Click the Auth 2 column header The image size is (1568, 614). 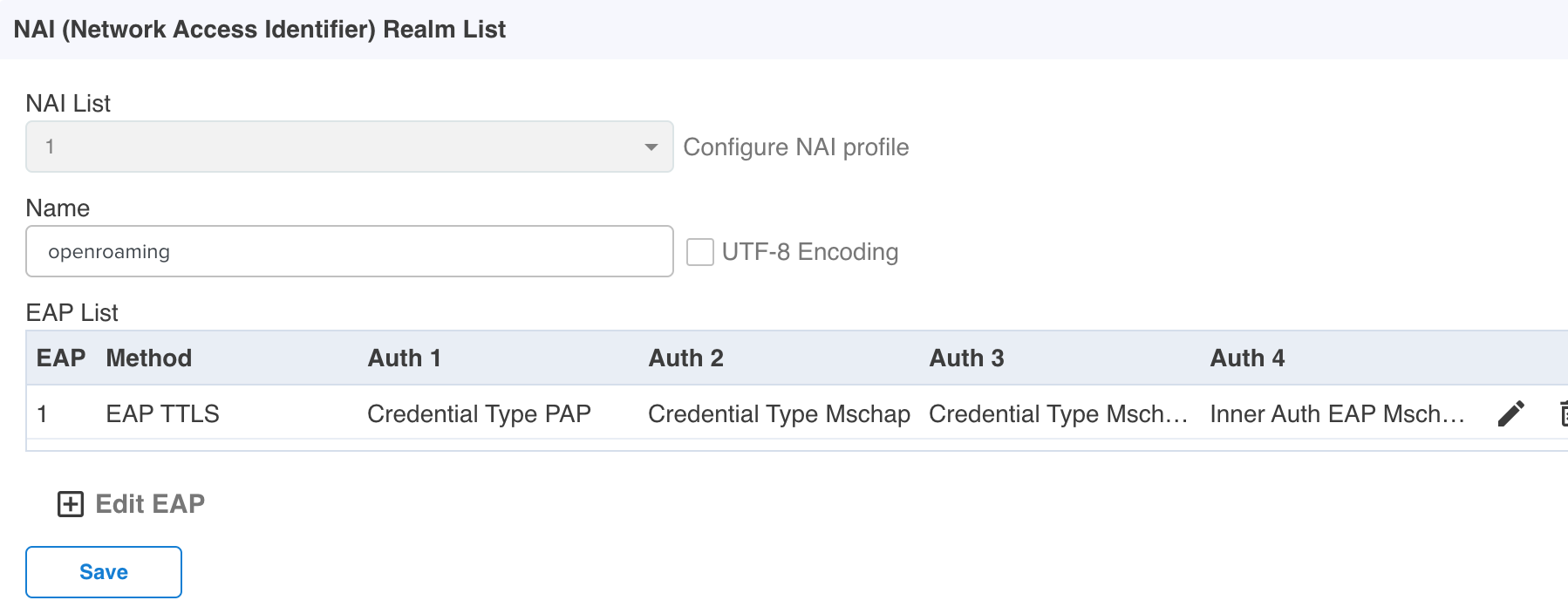pyautogui.click(x=686, y=358)
